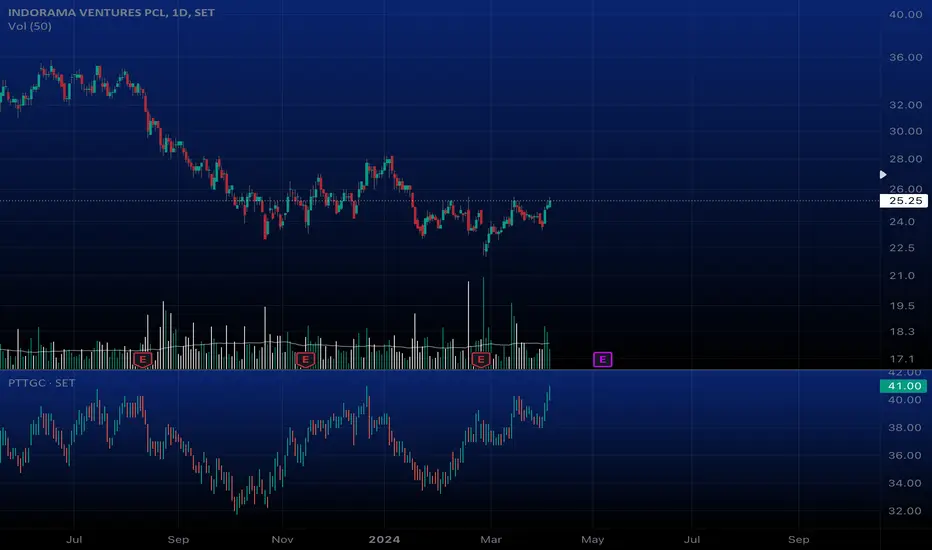Click the 28.00 price axis value

pos(905,159)
